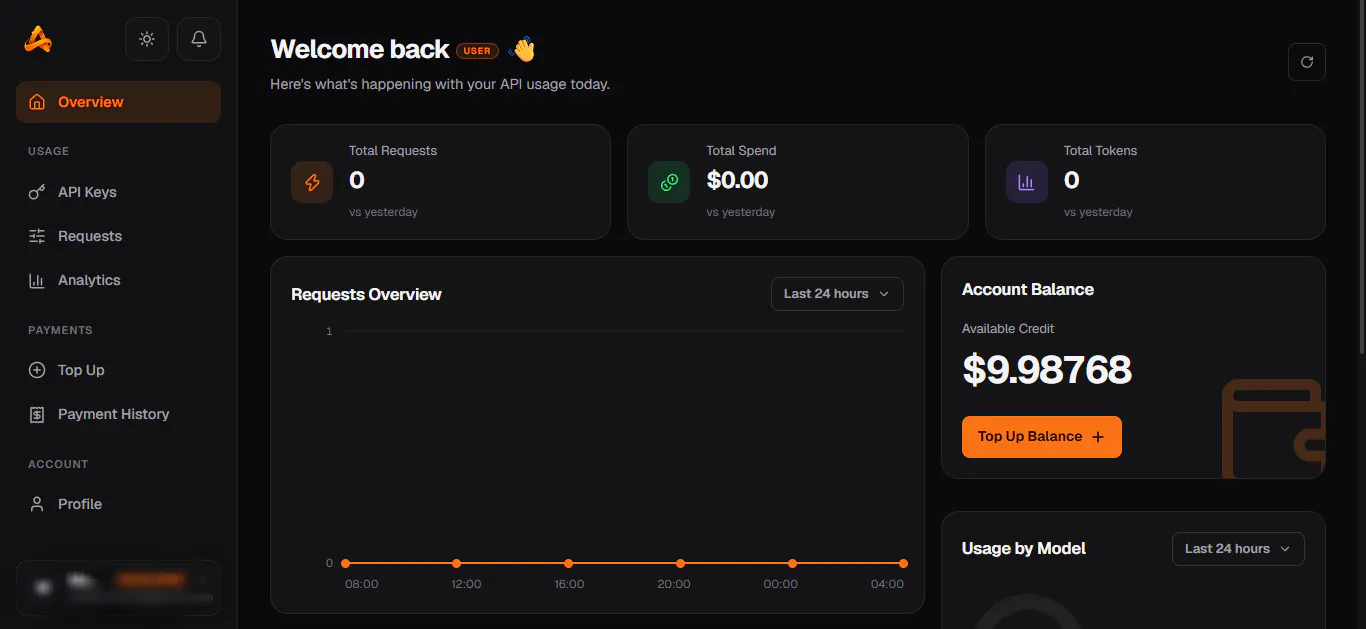Click the orange app logo
Screen dimensions: 1366x629
point(38,40)
